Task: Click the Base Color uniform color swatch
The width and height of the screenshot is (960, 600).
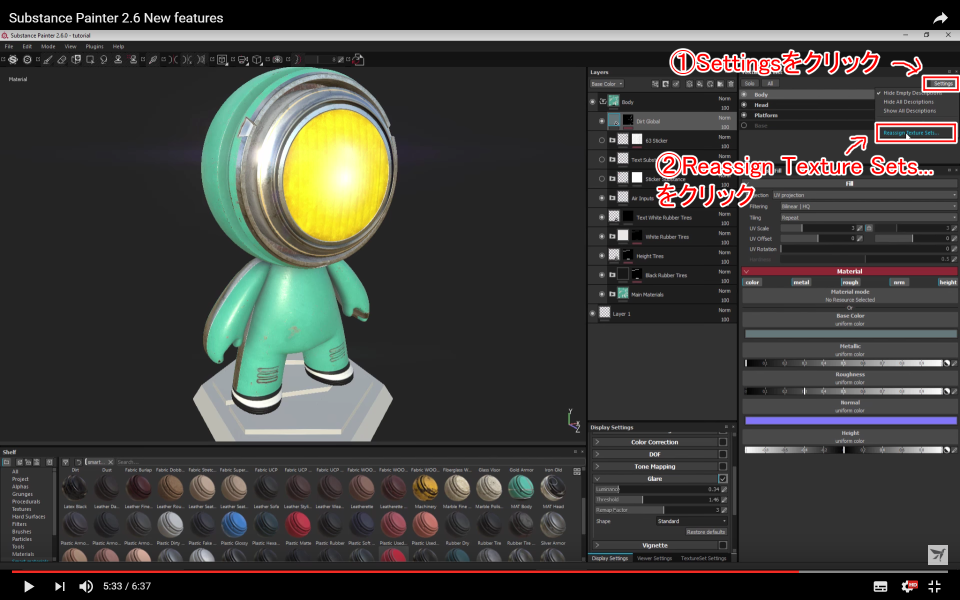Action: 850,334
